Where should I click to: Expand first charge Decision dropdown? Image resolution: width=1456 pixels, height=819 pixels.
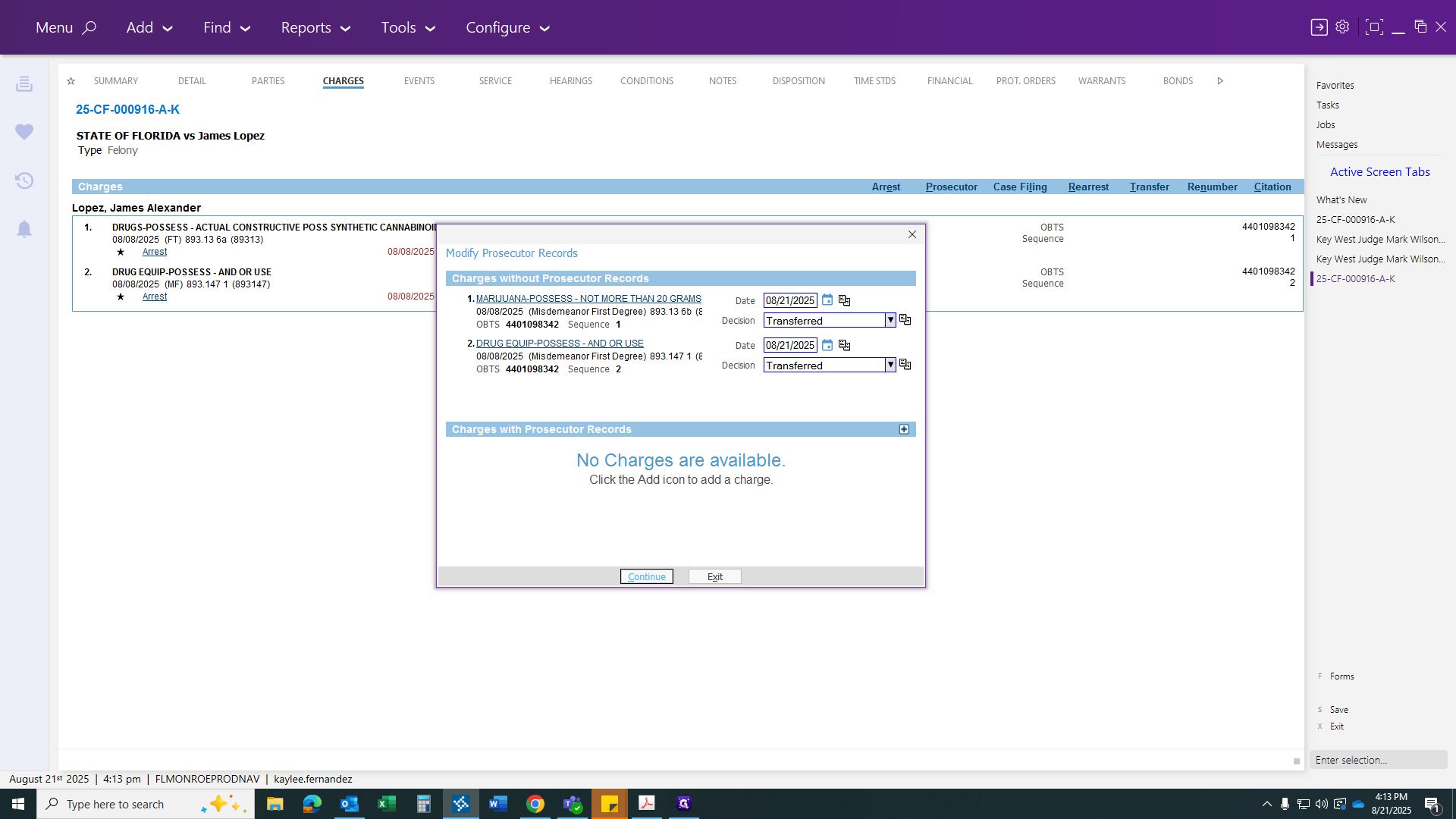(890, 321)
